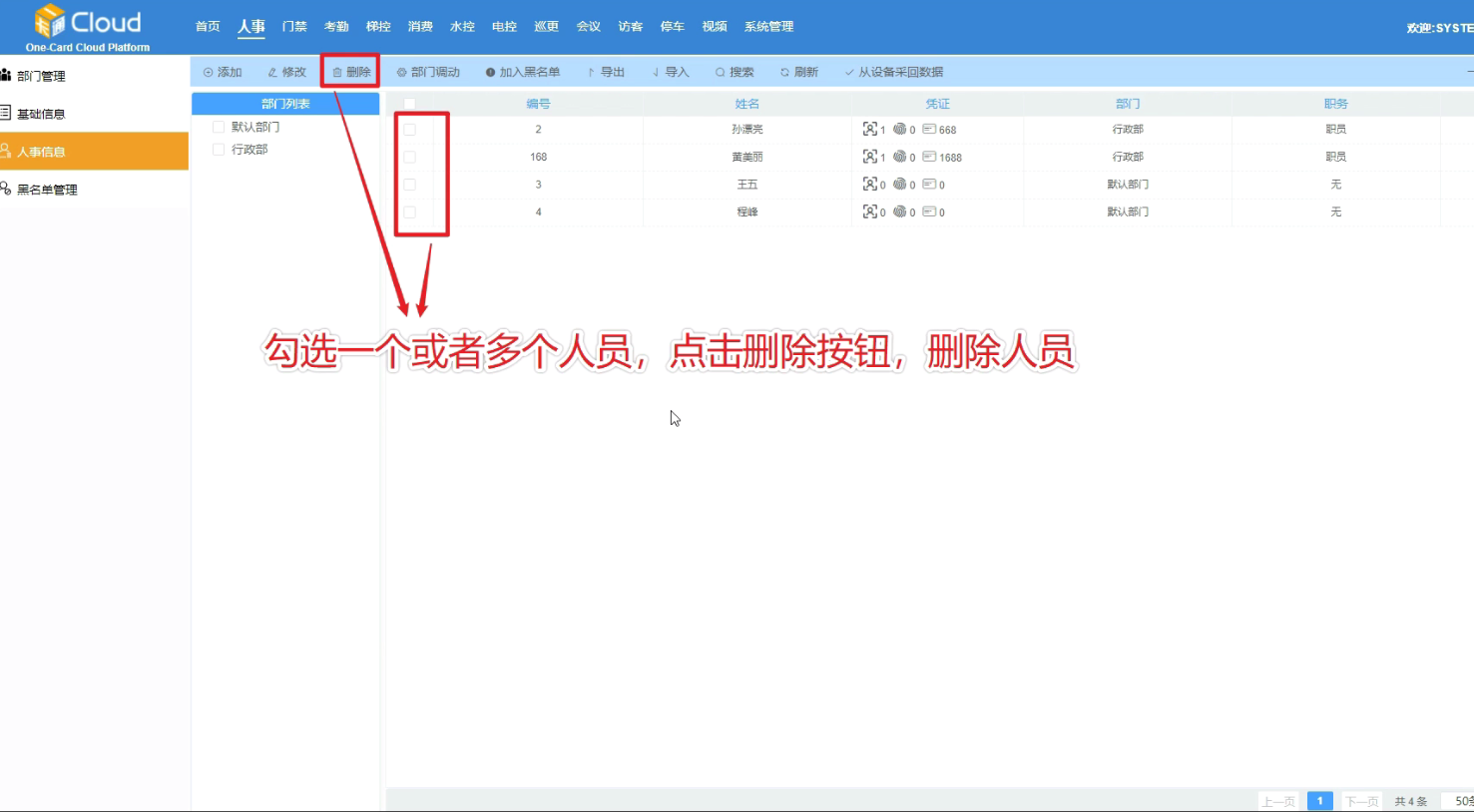Screen dimensions: 1474x812
Task: Click the name cell 程峰
Action: pos(747,211)
